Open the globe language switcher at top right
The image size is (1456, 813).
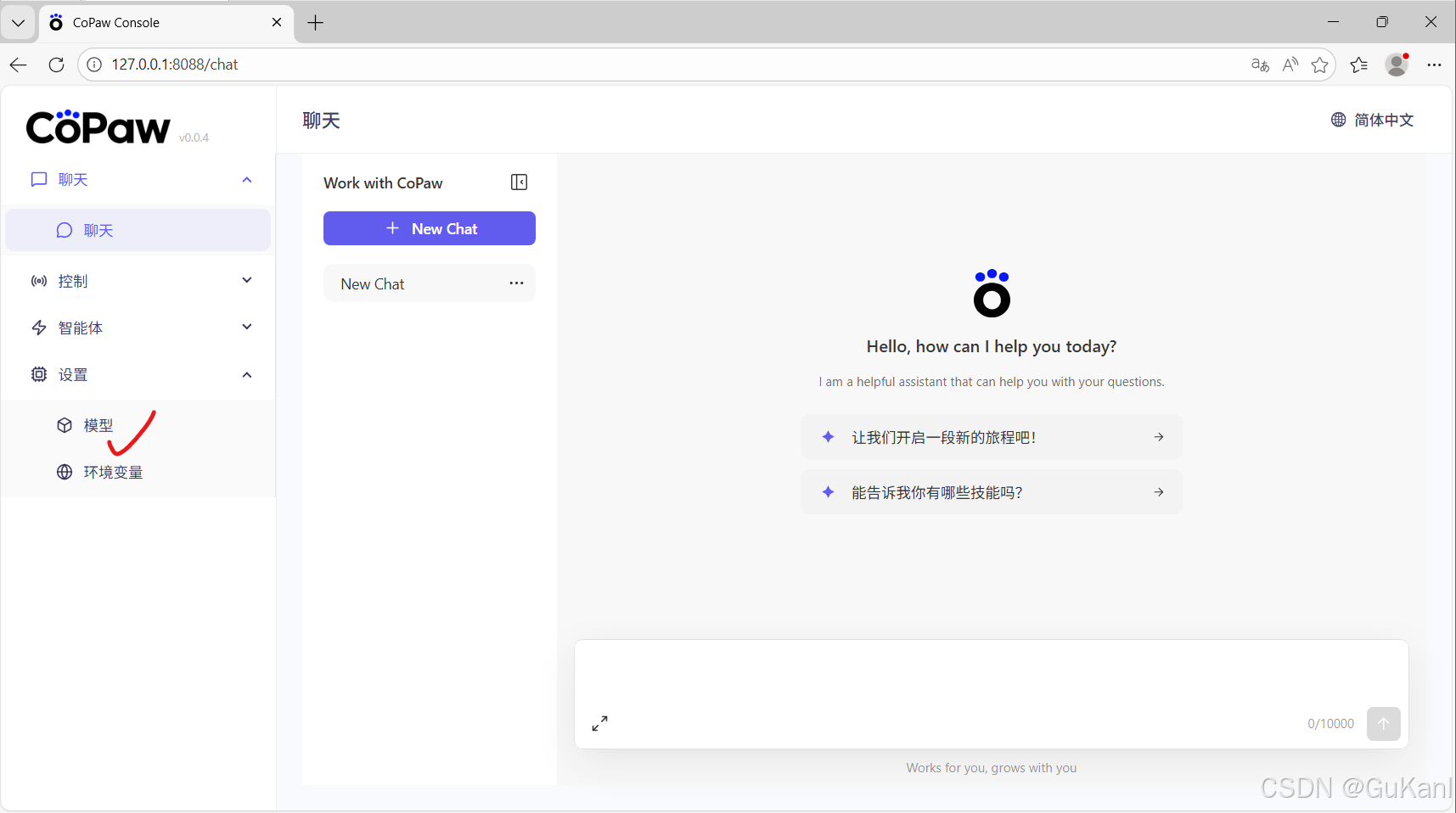click(1337, 120)
